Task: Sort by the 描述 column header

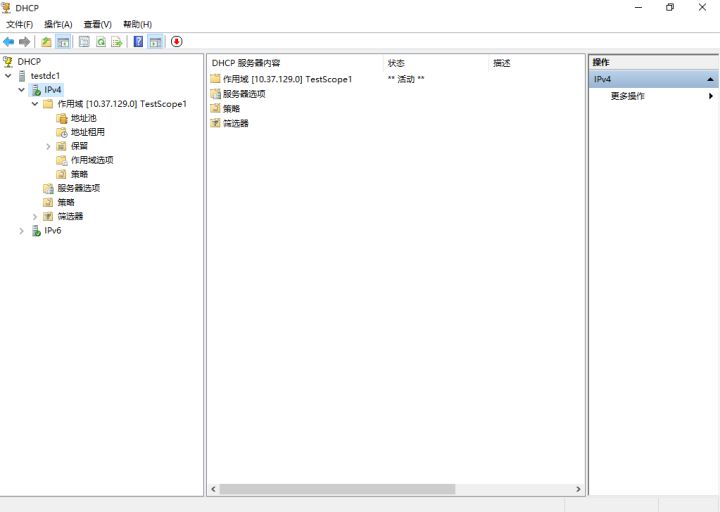Action: [536, 63]
